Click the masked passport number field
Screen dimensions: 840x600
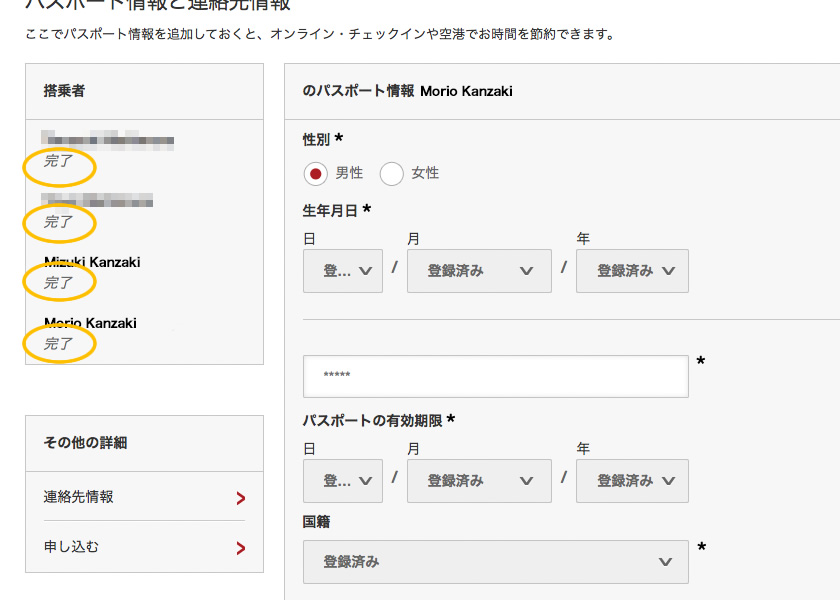(496, 377)
